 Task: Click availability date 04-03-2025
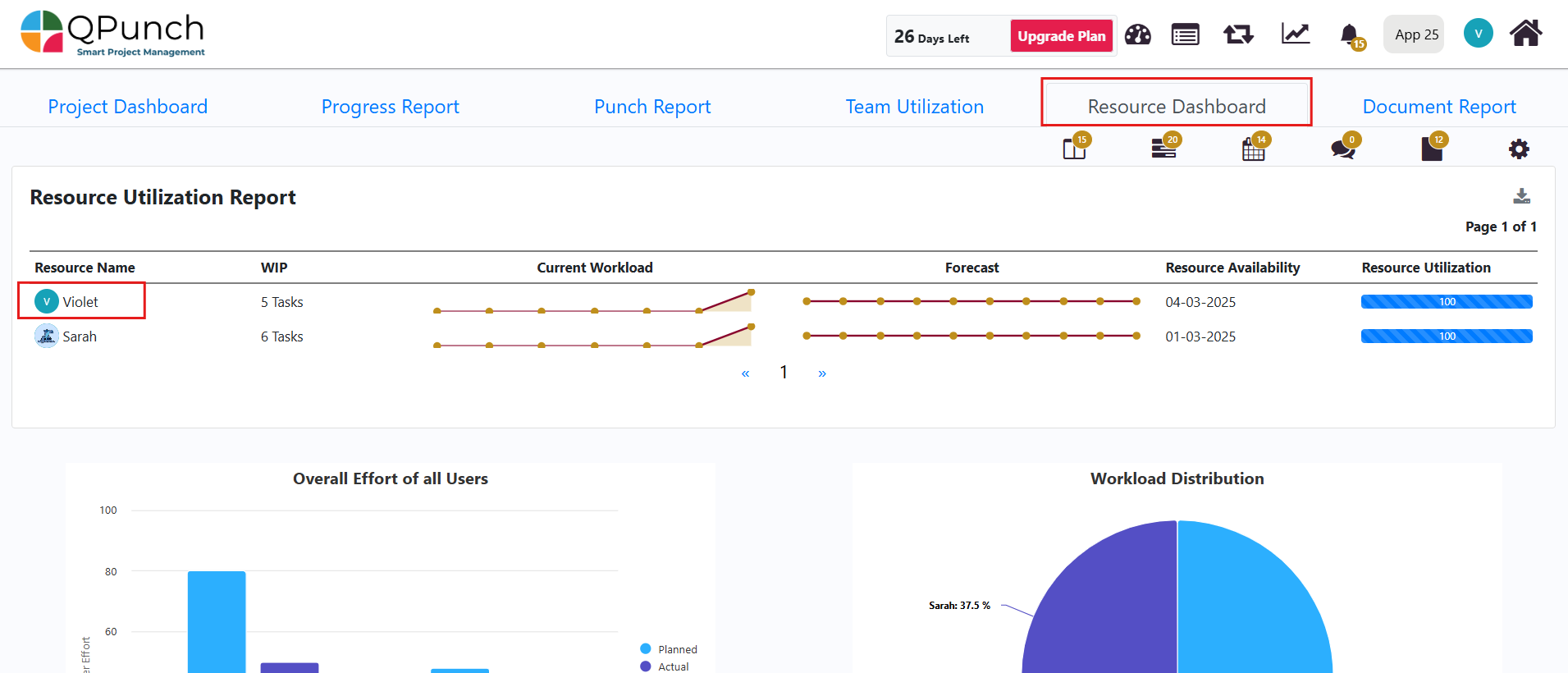(x=1200, y=302)
